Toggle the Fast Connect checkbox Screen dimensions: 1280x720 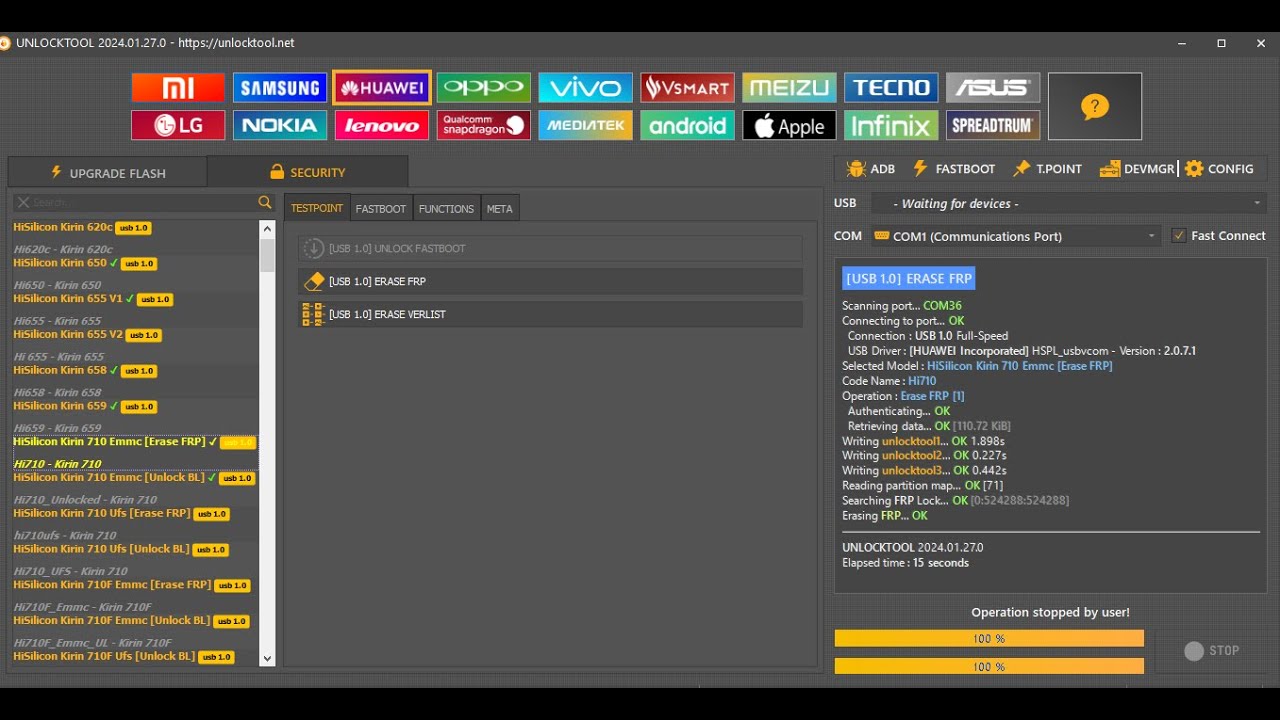point(1179,236)
